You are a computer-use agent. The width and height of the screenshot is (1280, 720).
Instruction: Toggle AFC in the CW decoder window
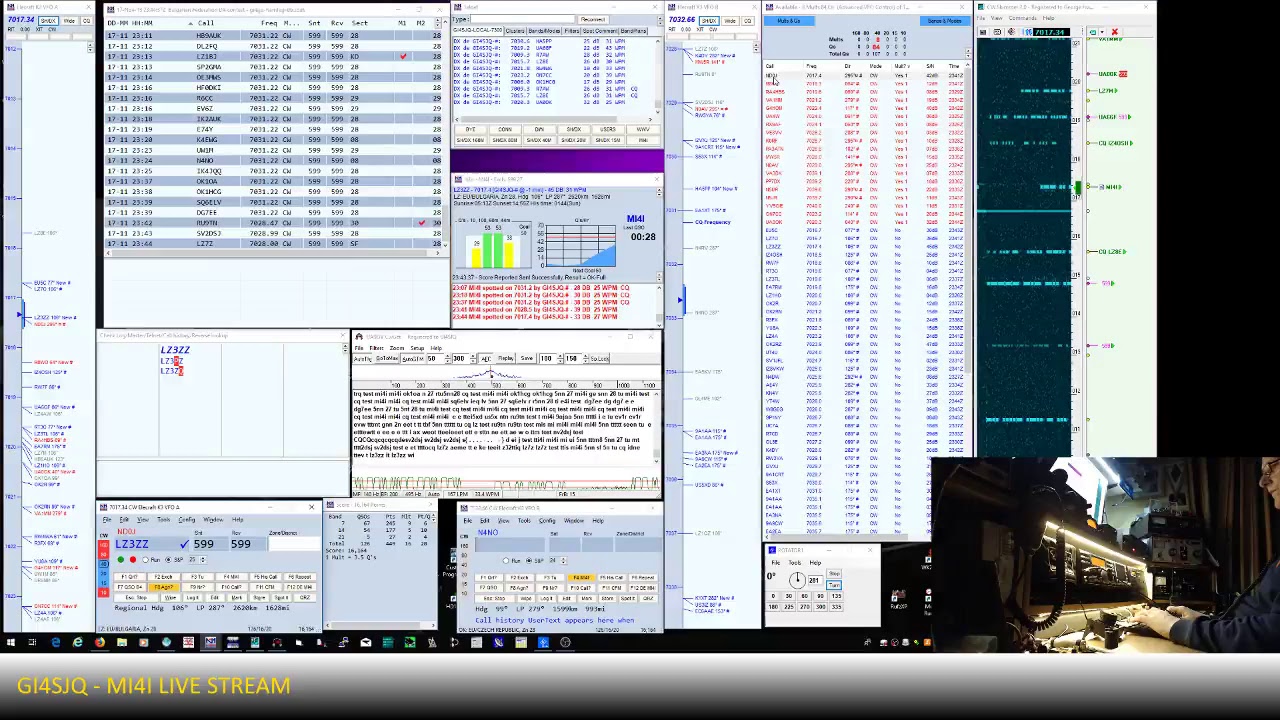(x=486, y=359)
